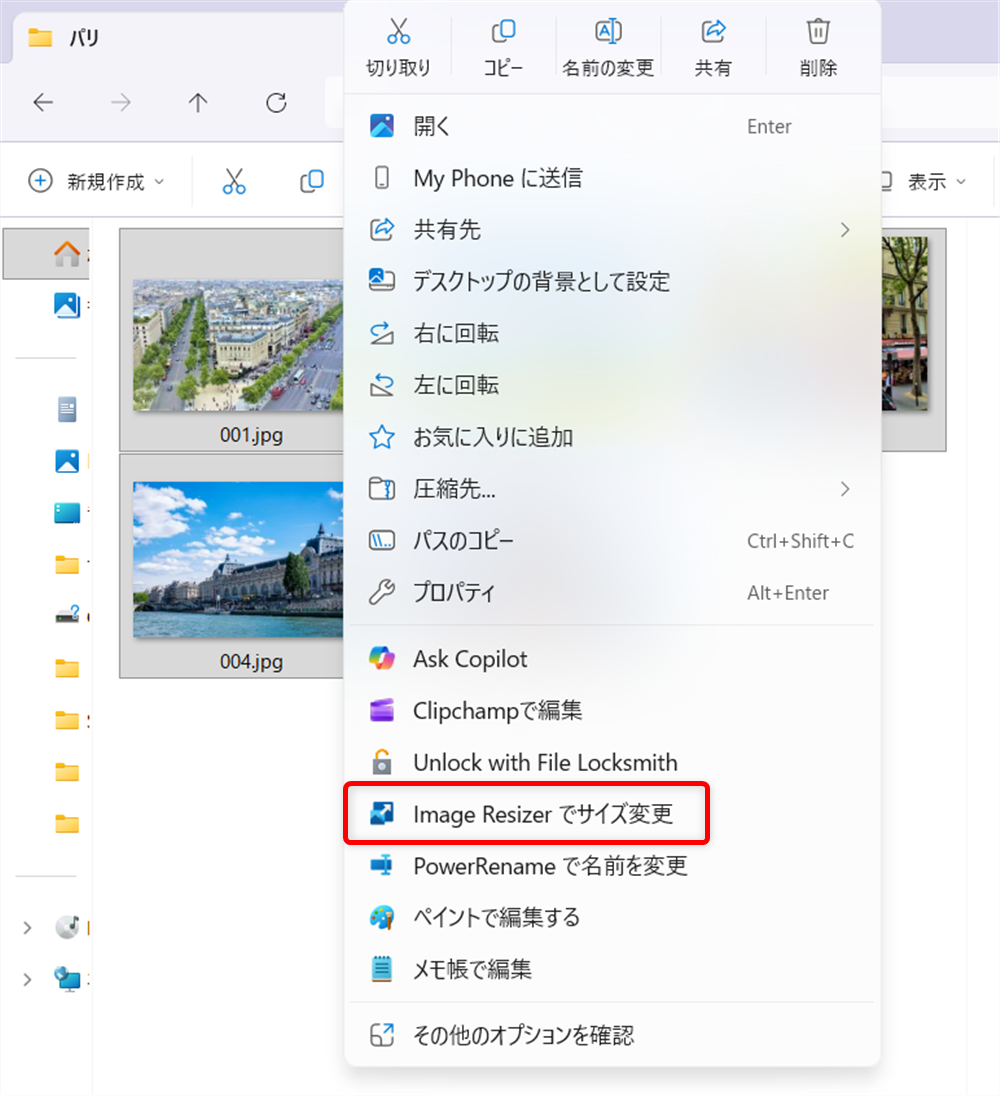Click the back navigation arrow
The width and height of the screenshot is (1000, 1096).
click(42, 103)
